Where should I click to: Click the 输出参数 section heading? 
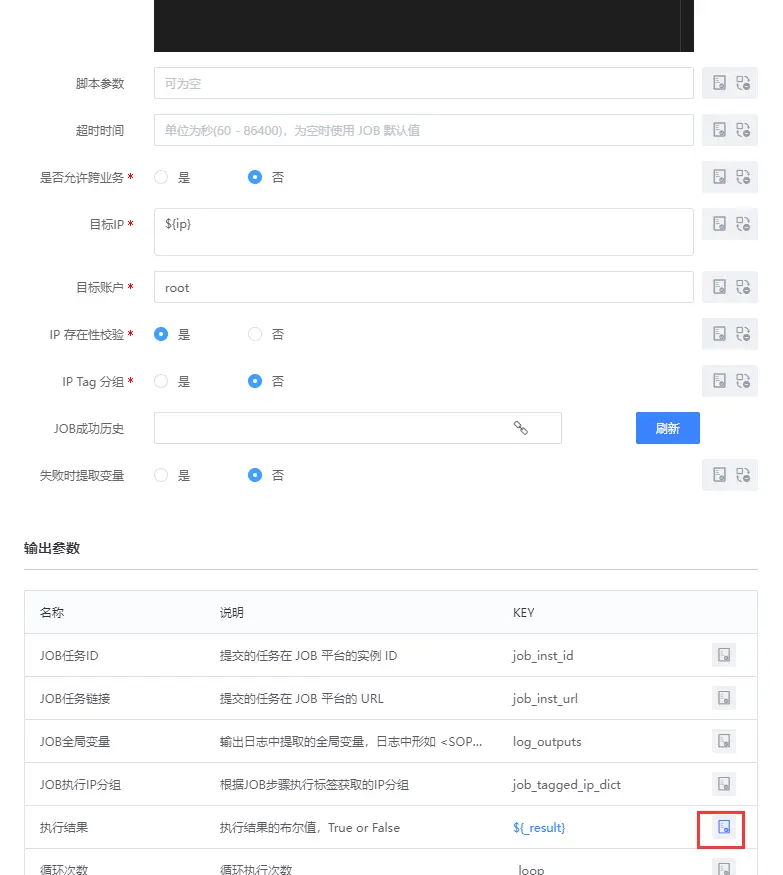pos(52,548)
